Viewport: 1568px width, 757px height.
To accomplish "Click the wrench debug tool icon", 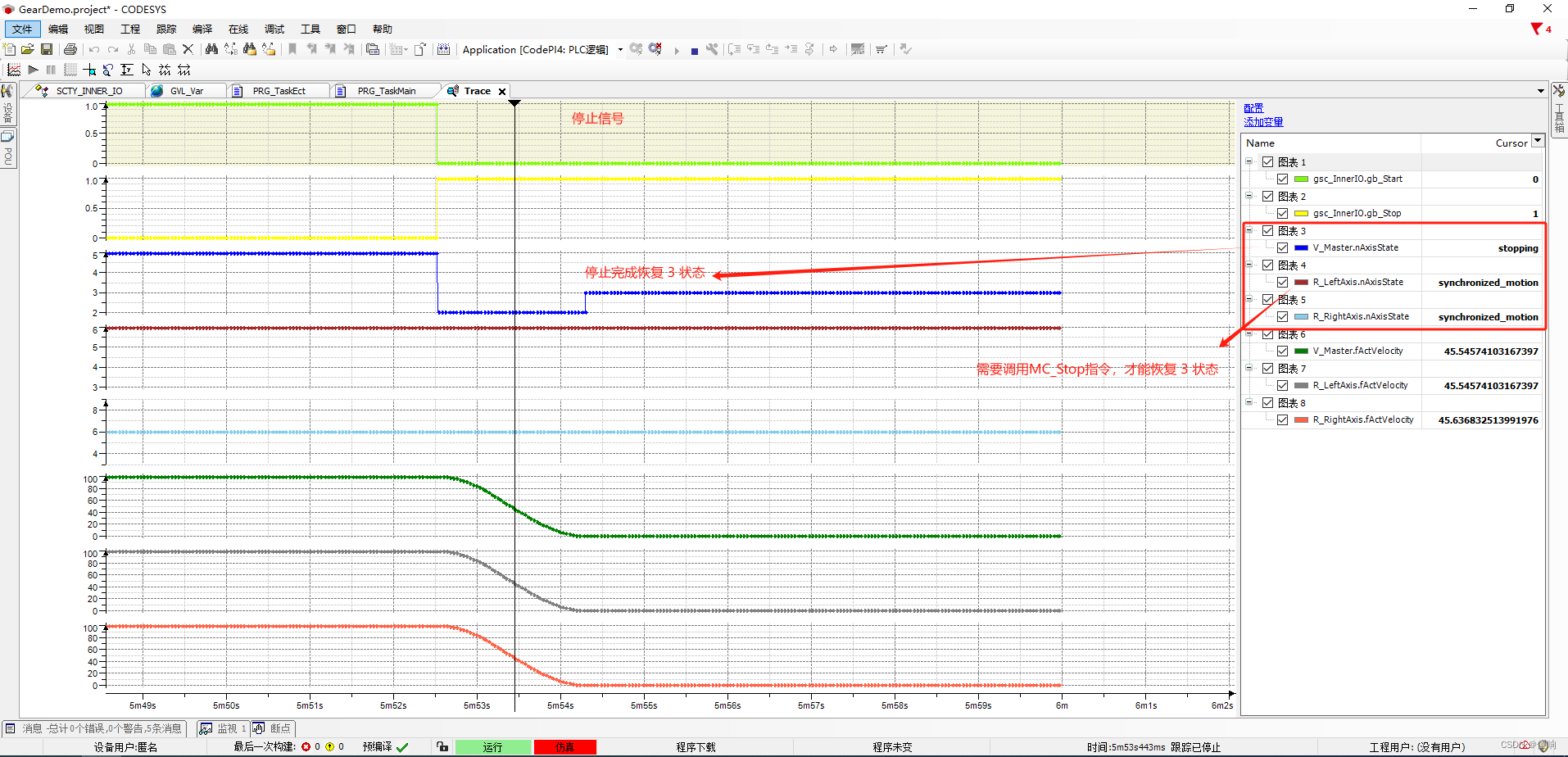I will [712, 49].
